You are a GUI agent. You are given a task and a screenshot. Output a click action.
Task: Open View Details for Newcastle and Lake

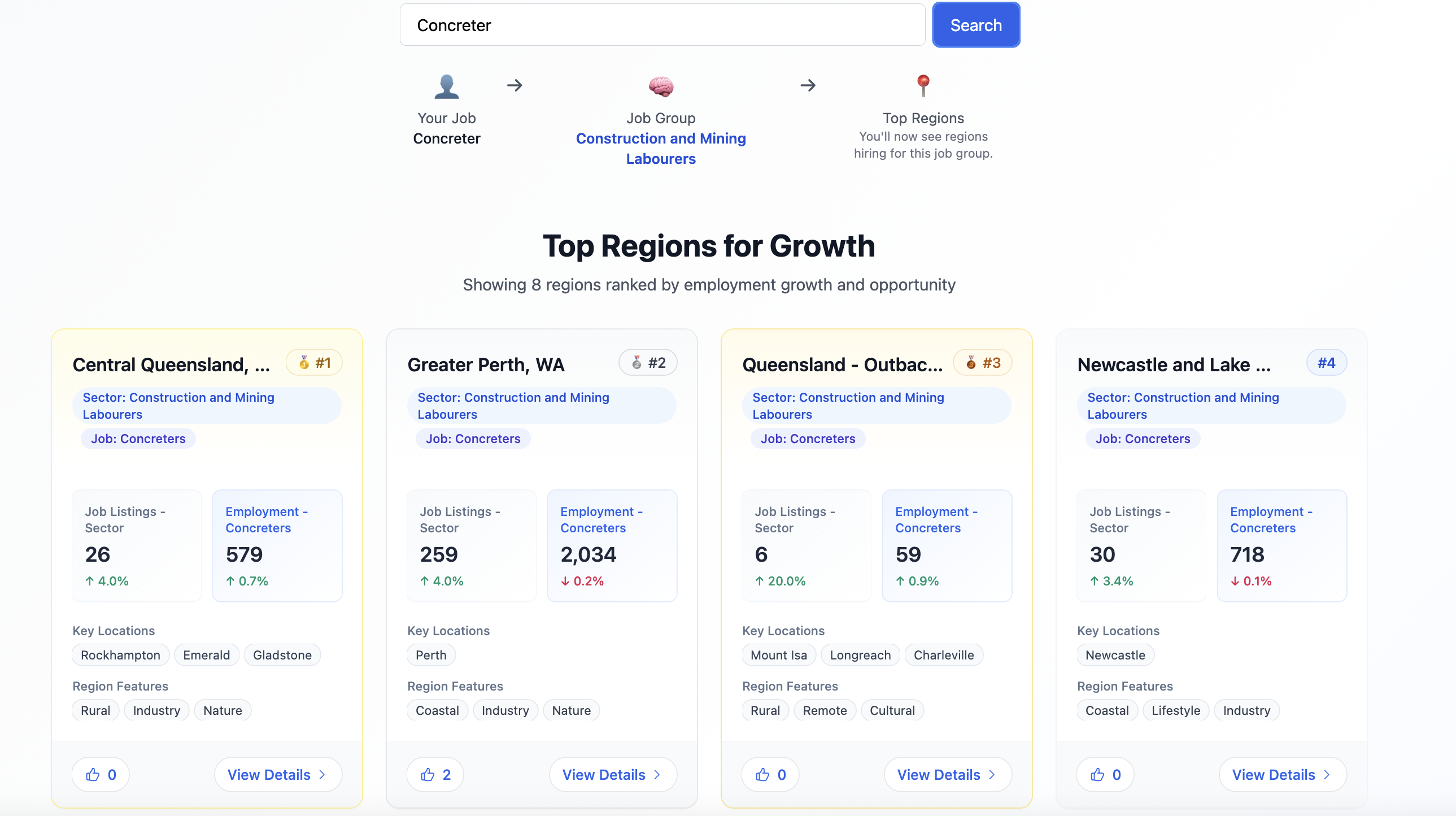(1282, 774)
